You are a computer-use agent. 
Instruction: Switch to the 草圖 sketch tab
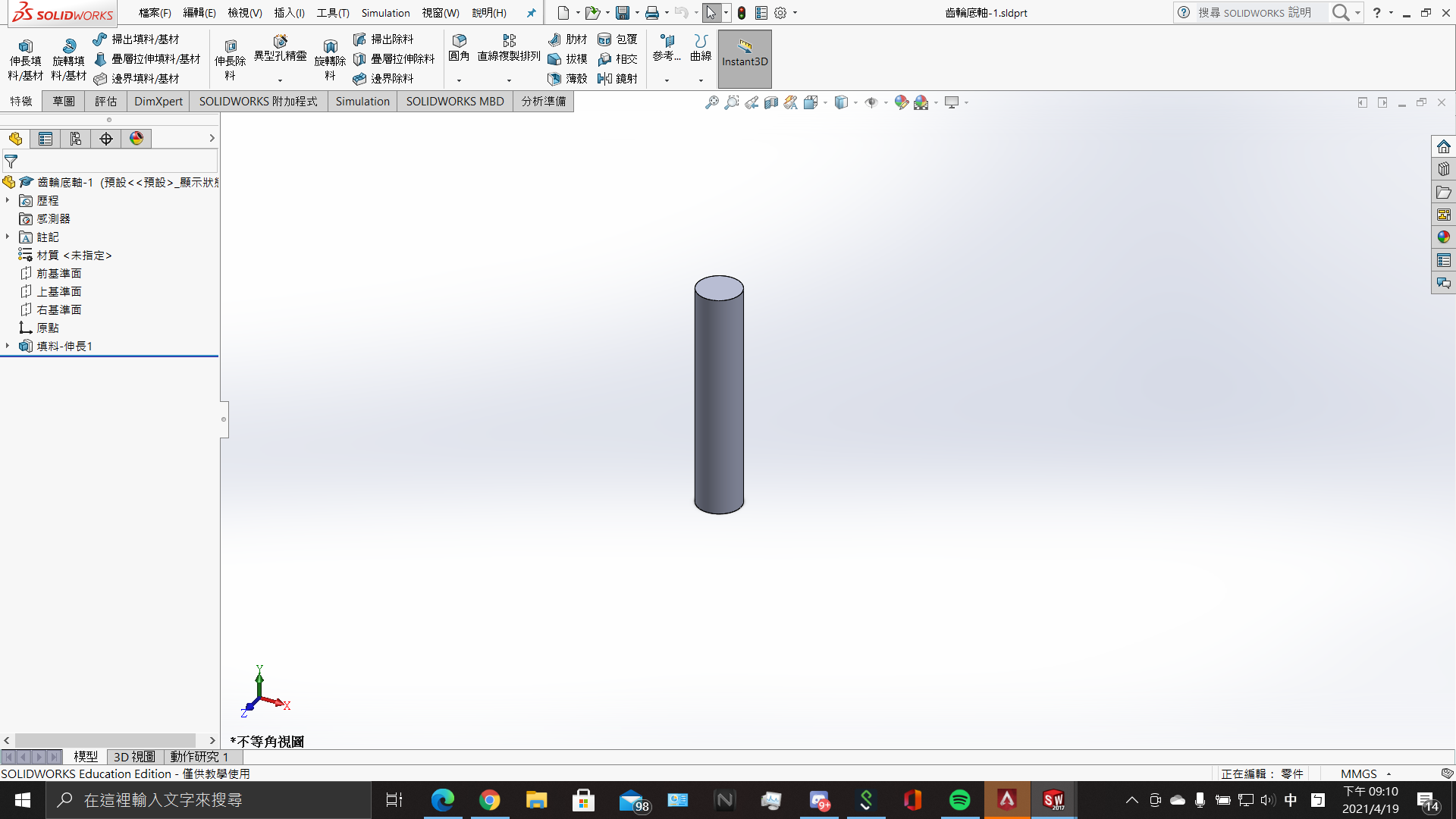point(64,101)
